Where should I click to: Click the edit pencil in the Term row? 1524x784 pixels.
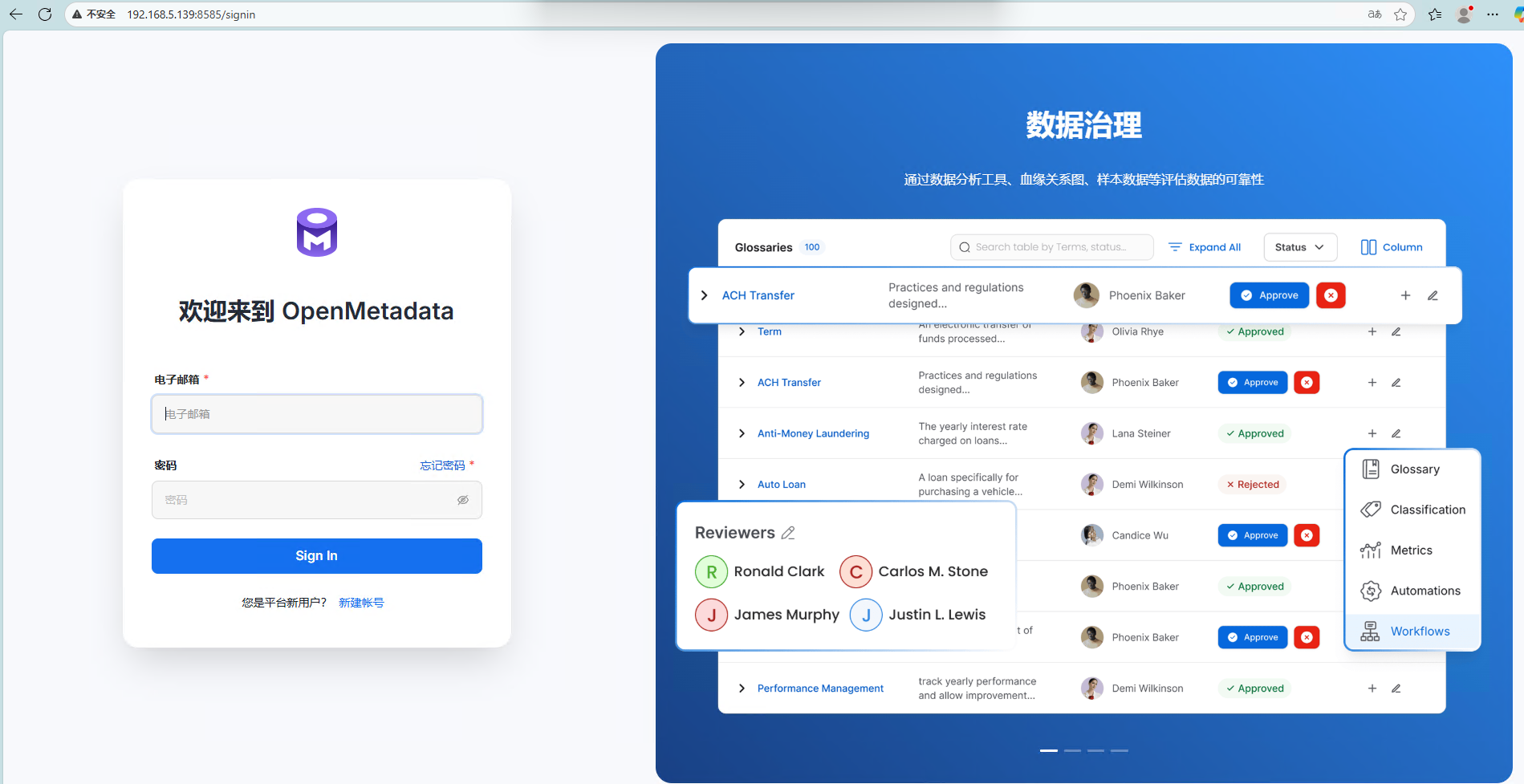(x=1396, y=331)
